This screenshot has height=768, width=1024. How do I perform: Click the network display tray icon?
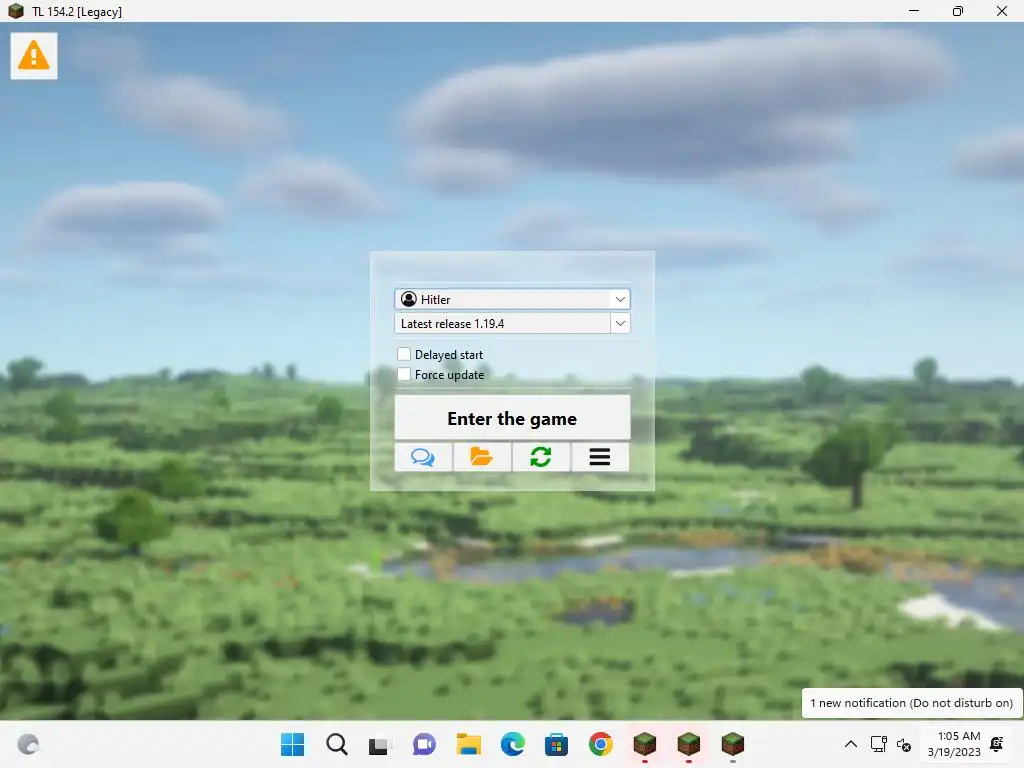pos(878,744)
